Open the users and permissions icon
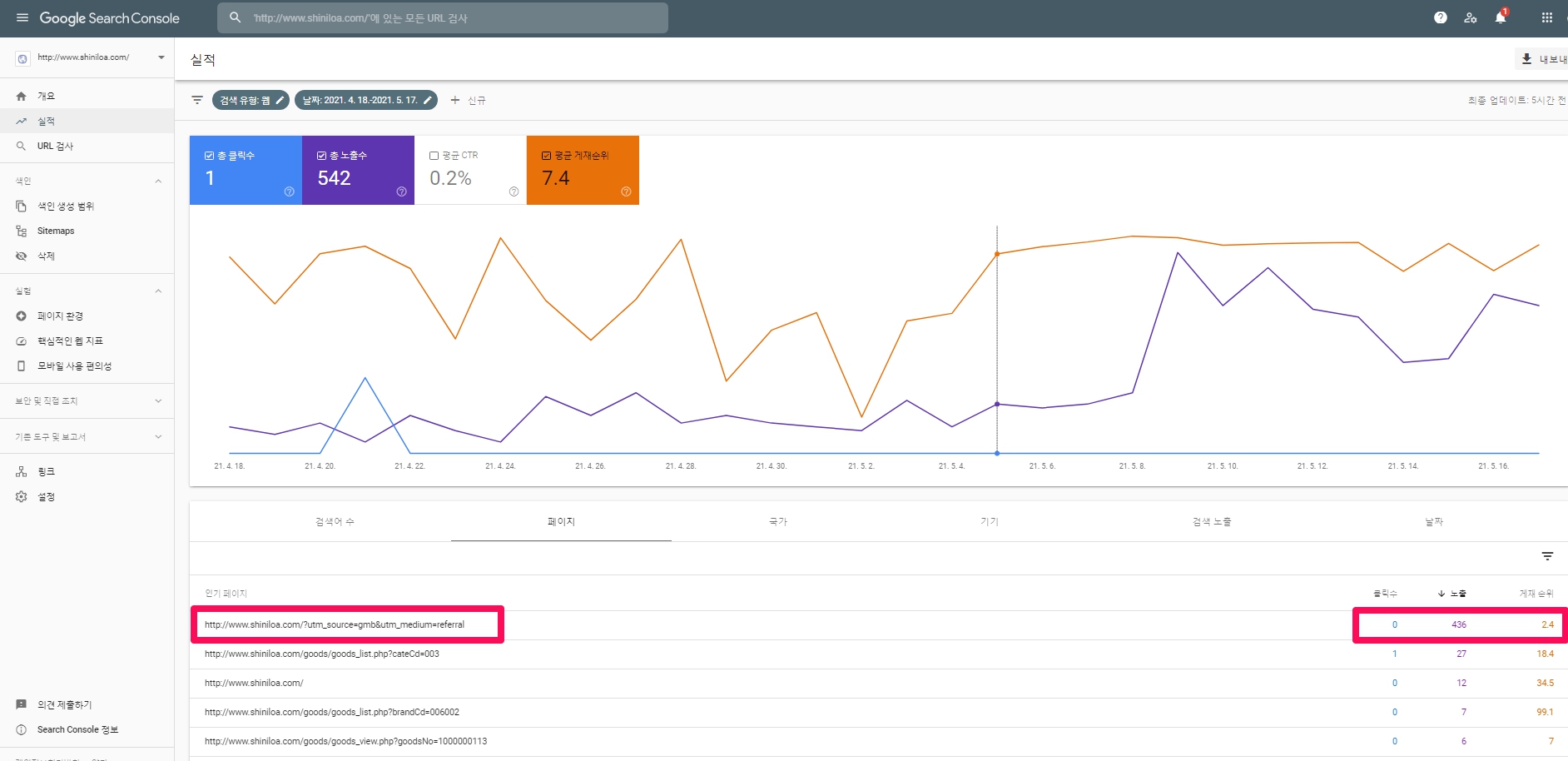This screenshot has height=761, width=1568. [1470, 17]
